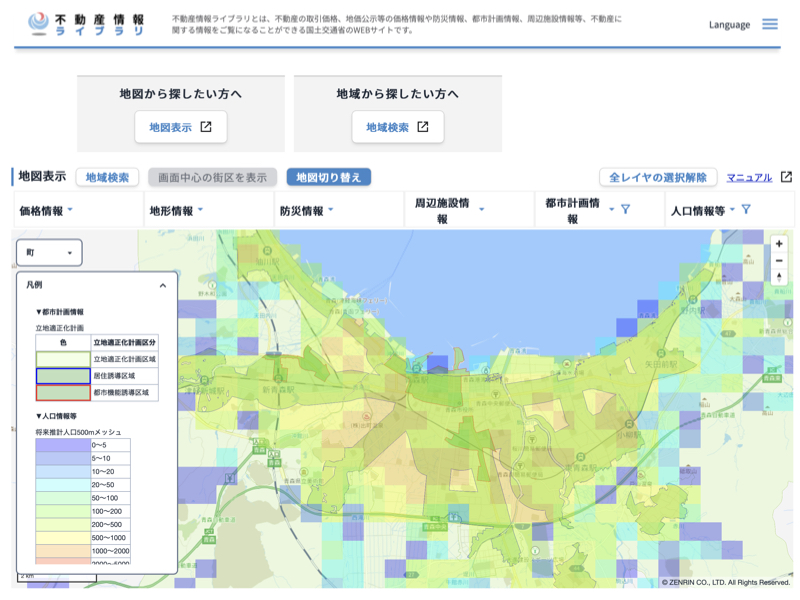
Task: Zoom out on the map
Action: pos(779,261)
